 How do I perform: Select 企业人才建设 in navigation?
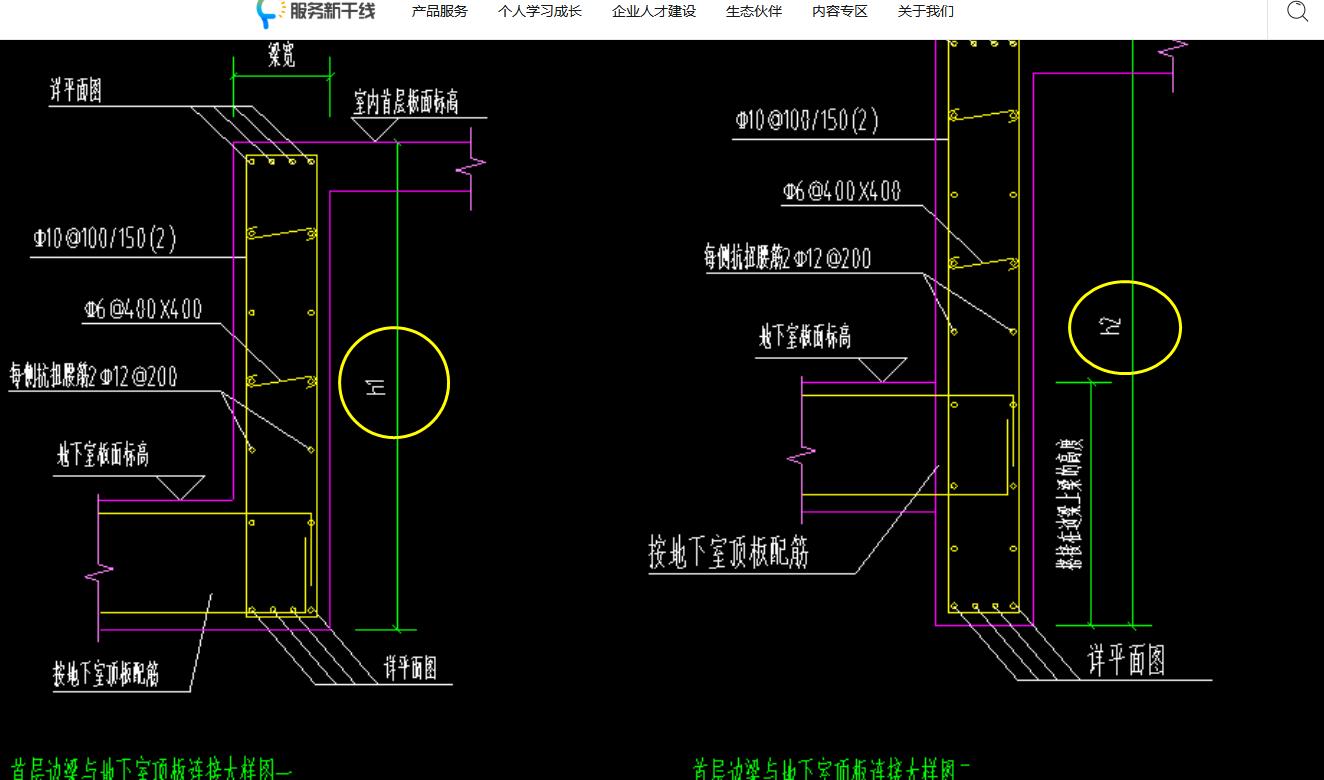coord(654,12)
